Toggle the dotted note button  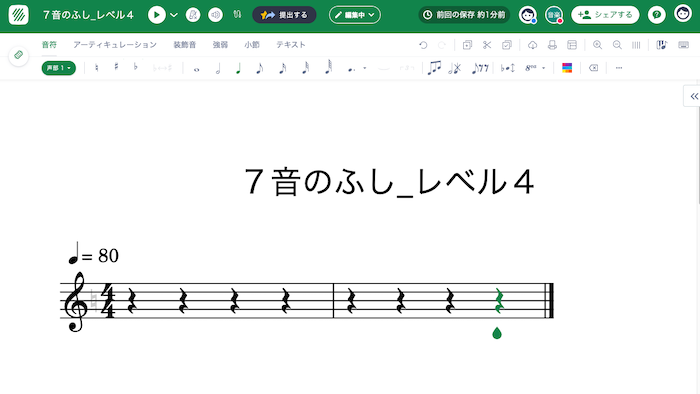pos(352,69)
